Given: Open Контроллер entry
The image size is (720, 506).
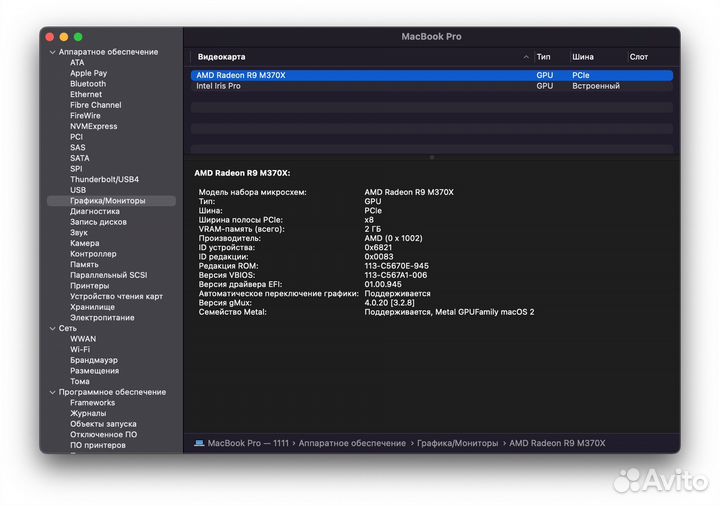Looking at the screenshot, I should coord(93,253).
